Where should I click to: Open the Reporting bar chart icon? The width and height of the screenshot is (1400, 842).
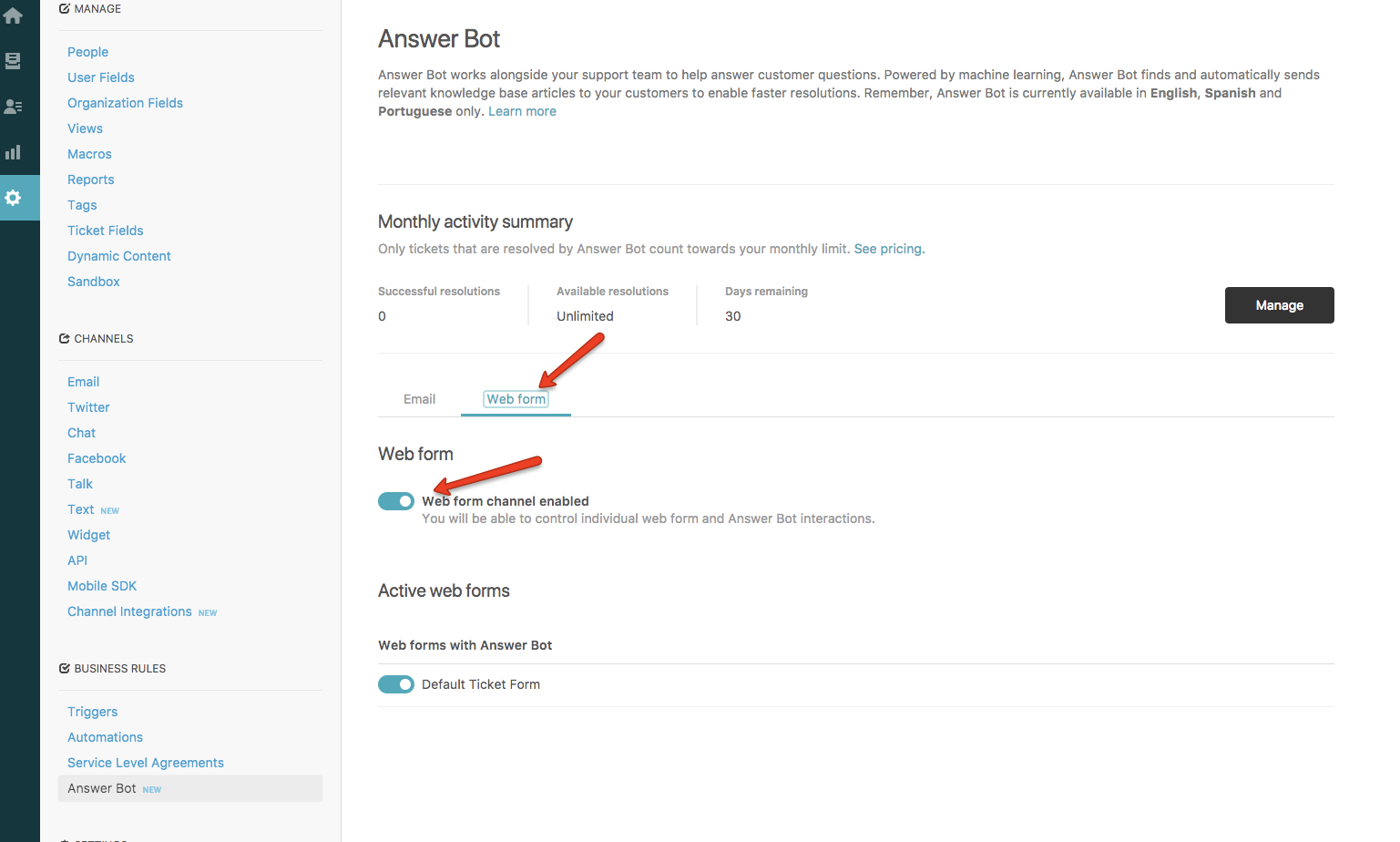tap(13, 152)
